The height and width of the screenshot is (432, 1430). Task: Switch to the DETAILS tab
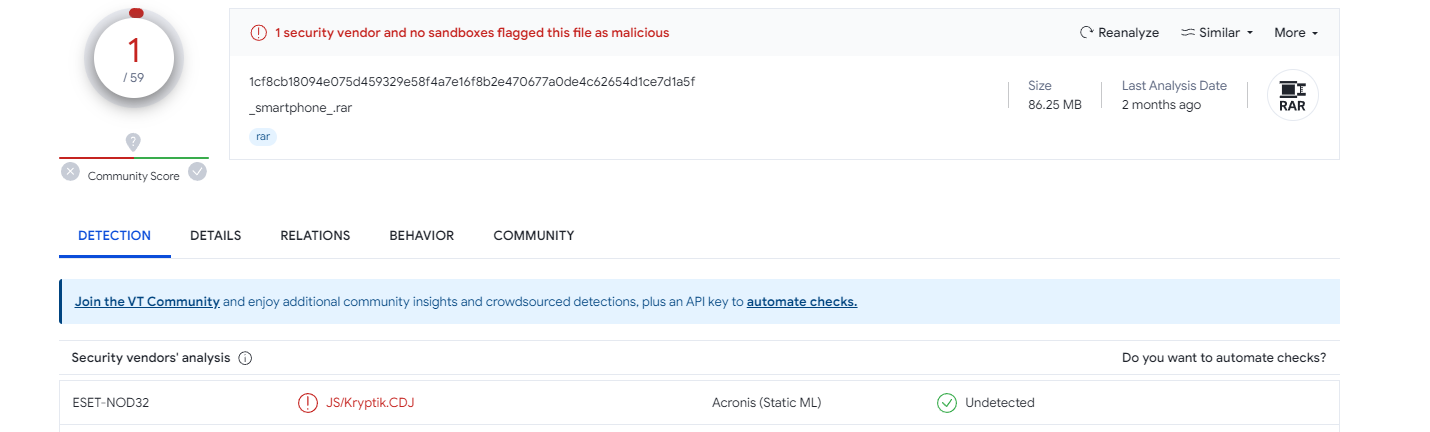point(216,236)
